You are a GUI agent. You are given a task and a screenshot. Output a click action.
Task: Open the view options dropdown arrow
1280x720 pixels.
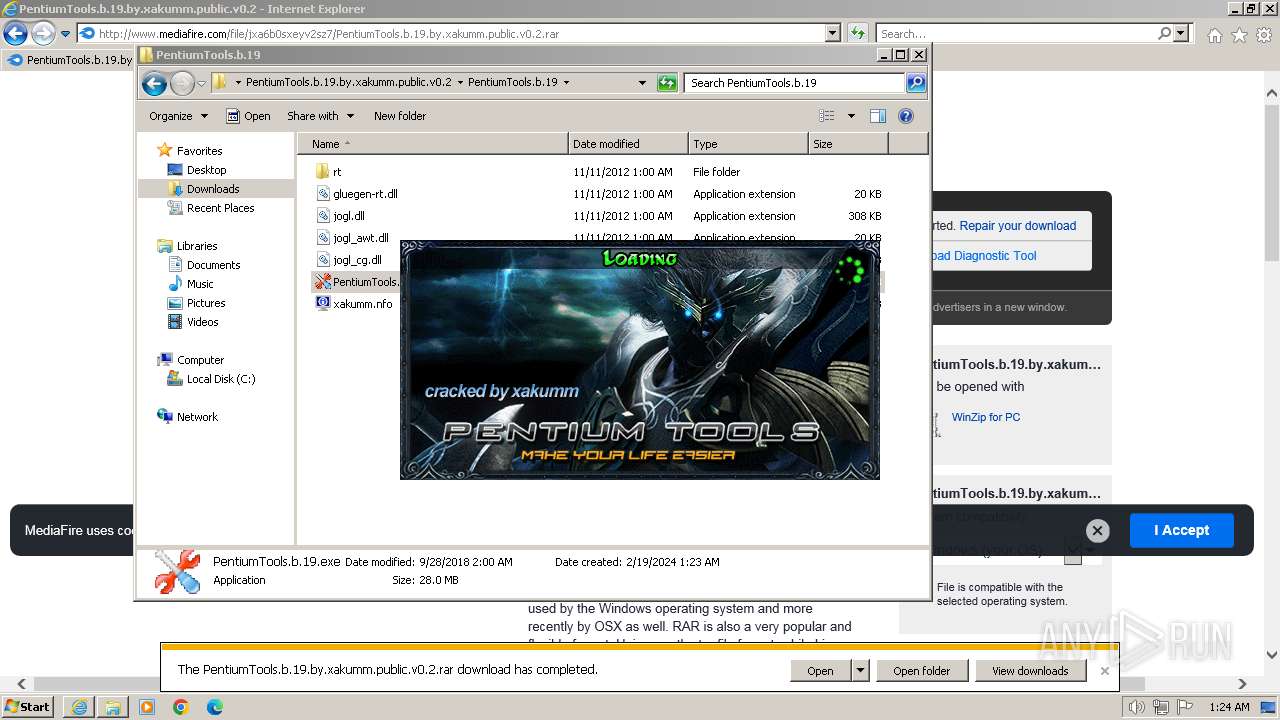pyautogui.click(x=851, y=116)
